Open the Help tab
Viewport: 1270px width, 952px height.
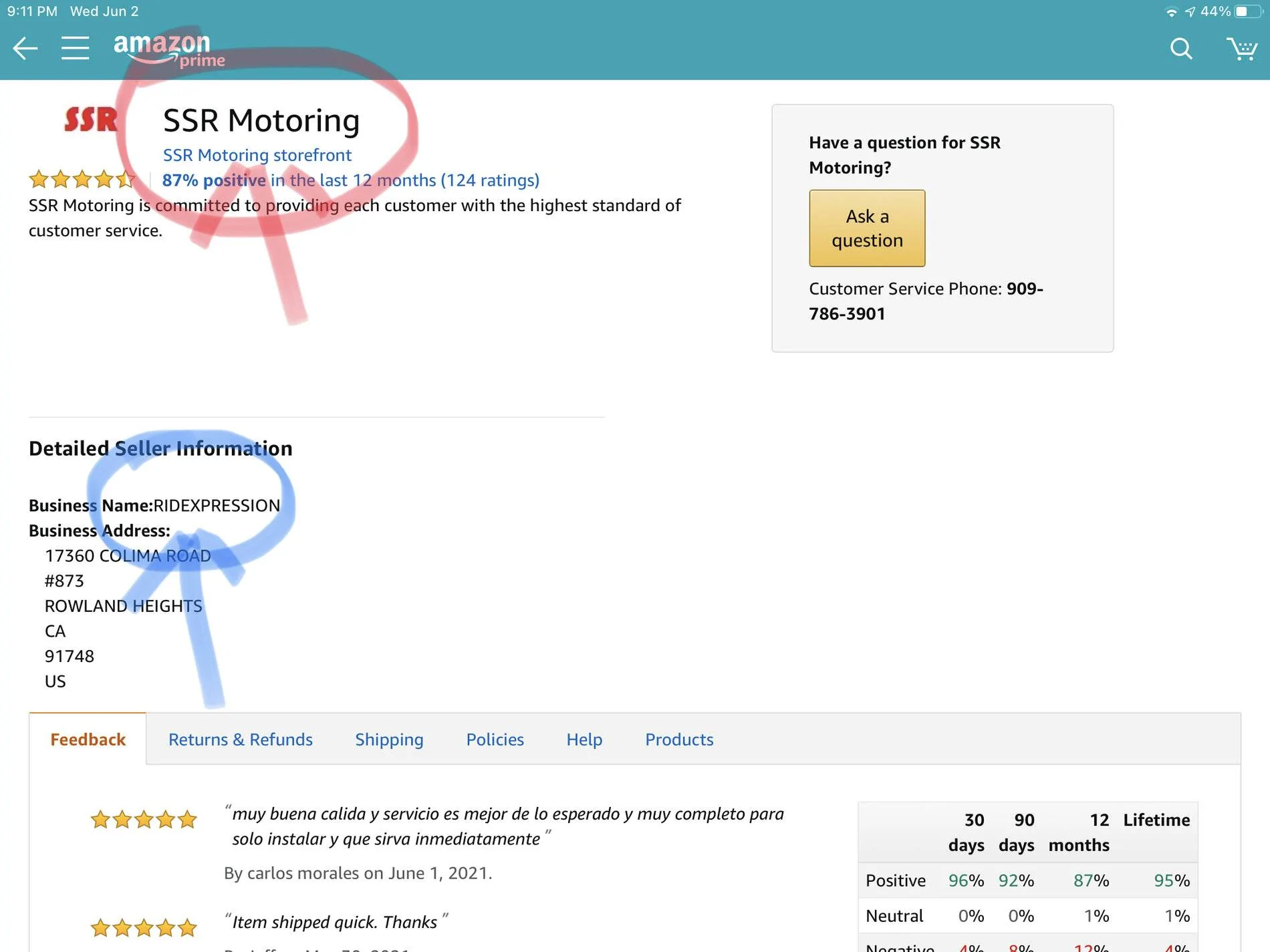584,740
